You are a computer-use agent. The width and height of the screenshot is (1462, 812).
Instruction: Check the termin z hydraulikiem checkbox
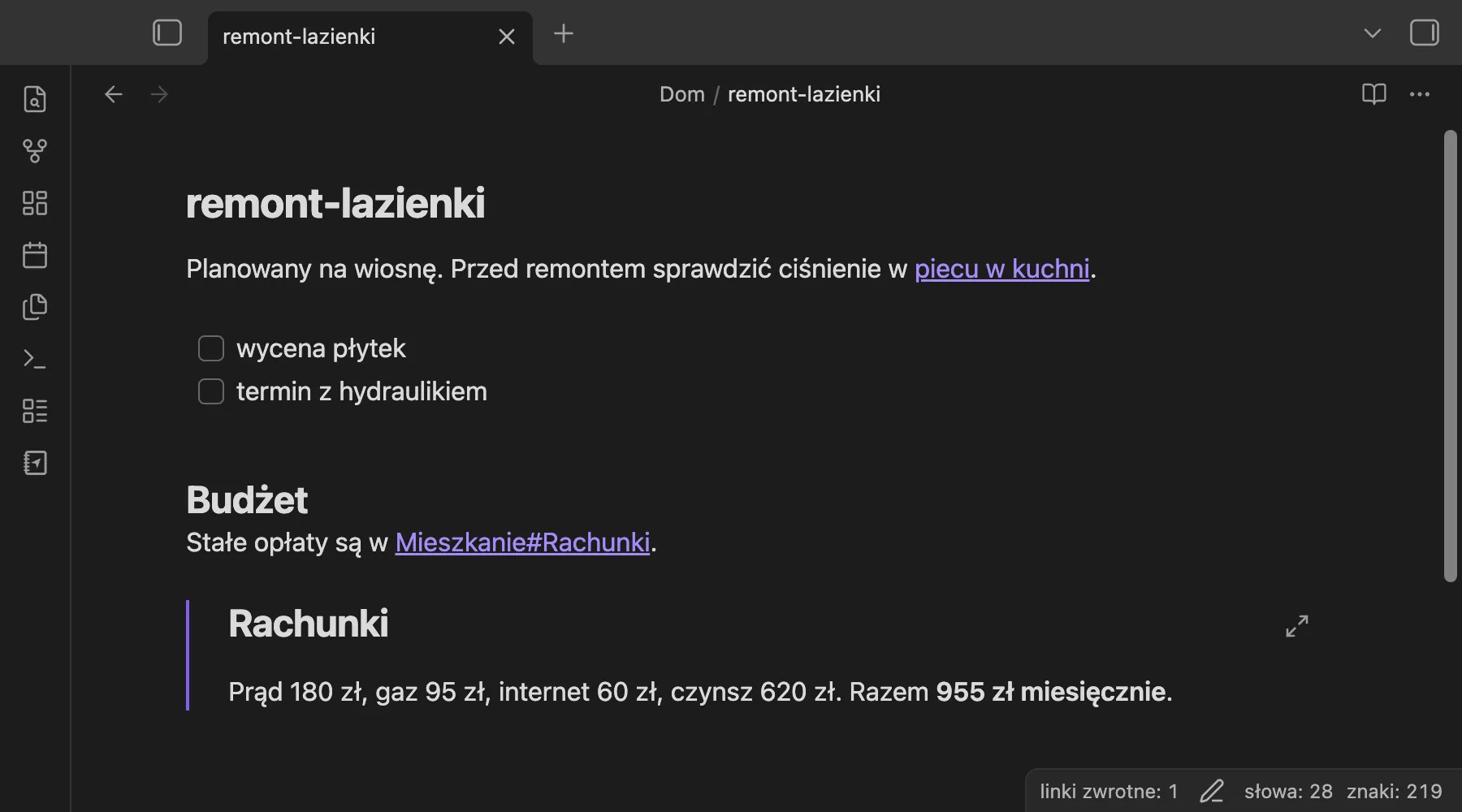pos(211,391)
